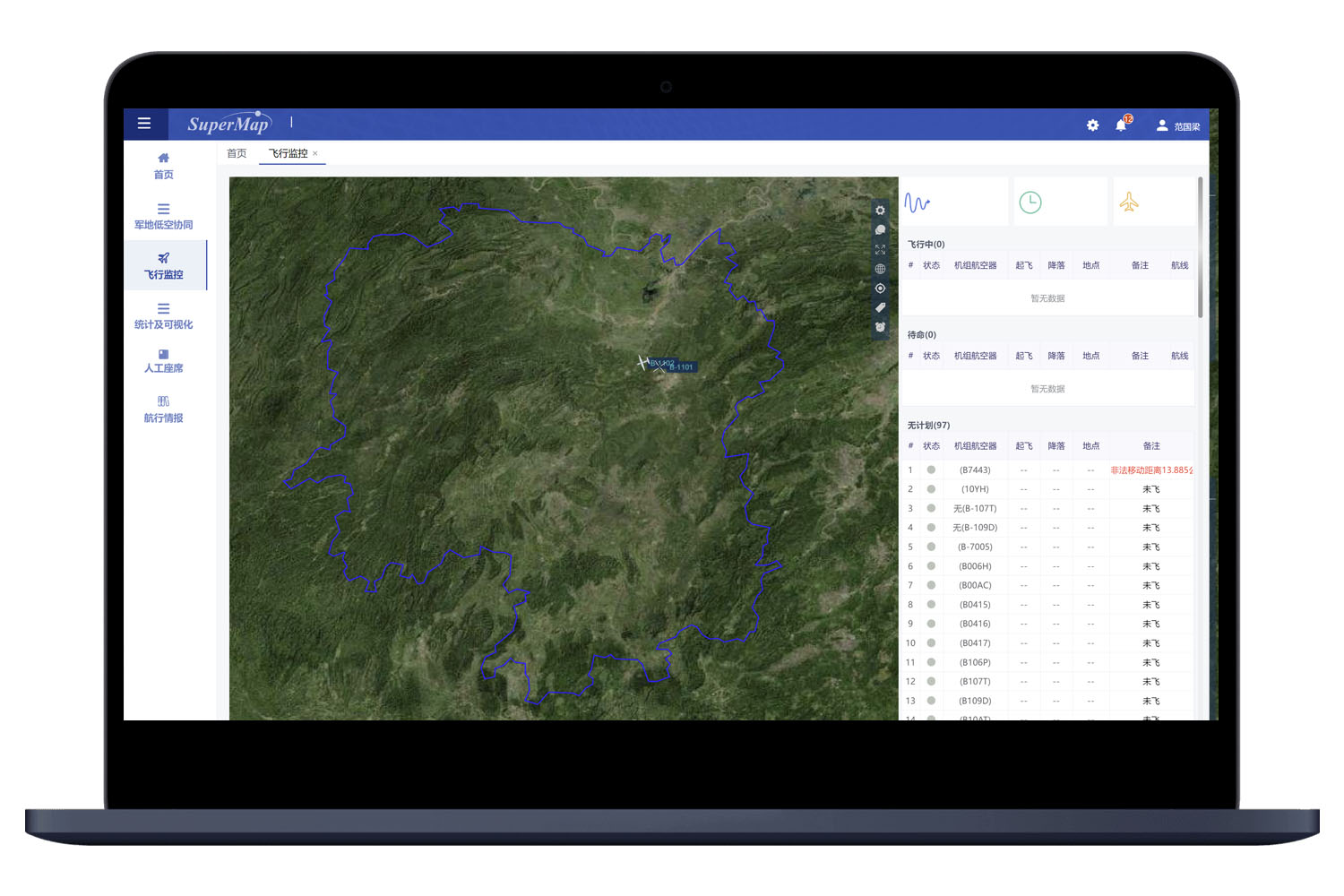The width and height of the screenshot is (1344, 896).
Task: Switch to the 首页 tab
Action: 237,153
